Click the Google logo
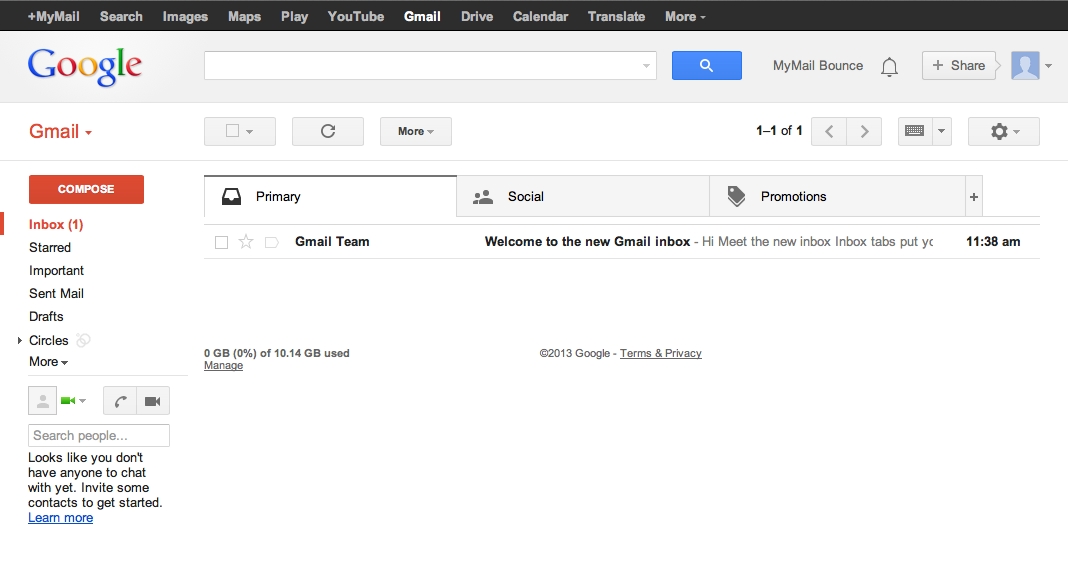 (x=84, y=67)
